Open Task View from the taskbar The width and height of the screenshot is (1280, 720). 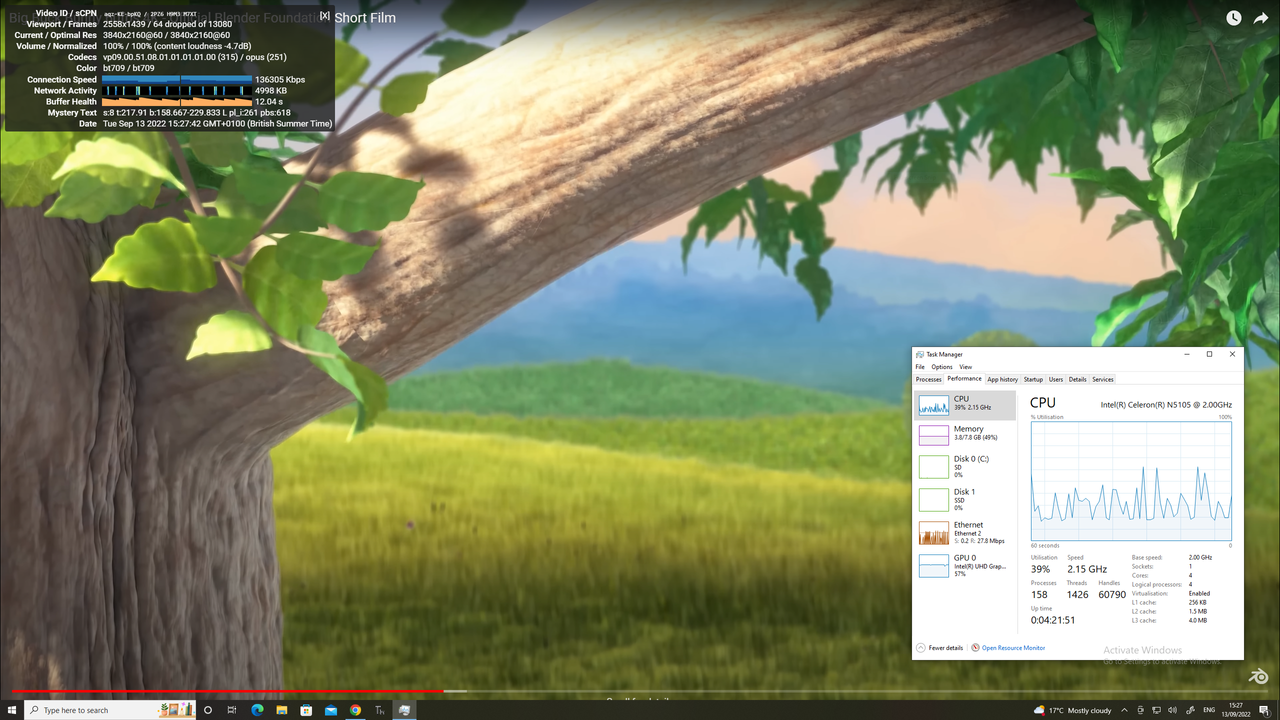click(232, 710)
